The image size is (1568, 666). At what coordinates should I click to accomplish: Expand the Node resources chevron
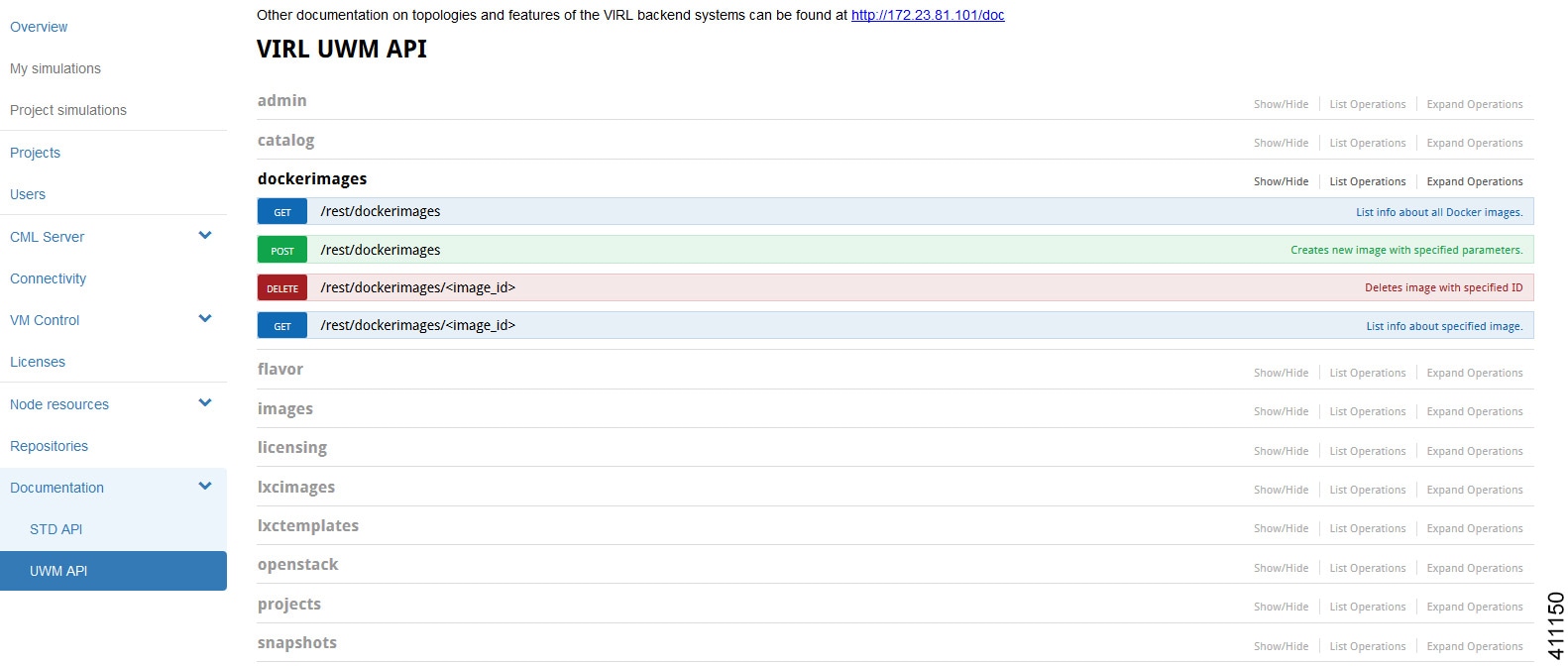pos(205,403)
